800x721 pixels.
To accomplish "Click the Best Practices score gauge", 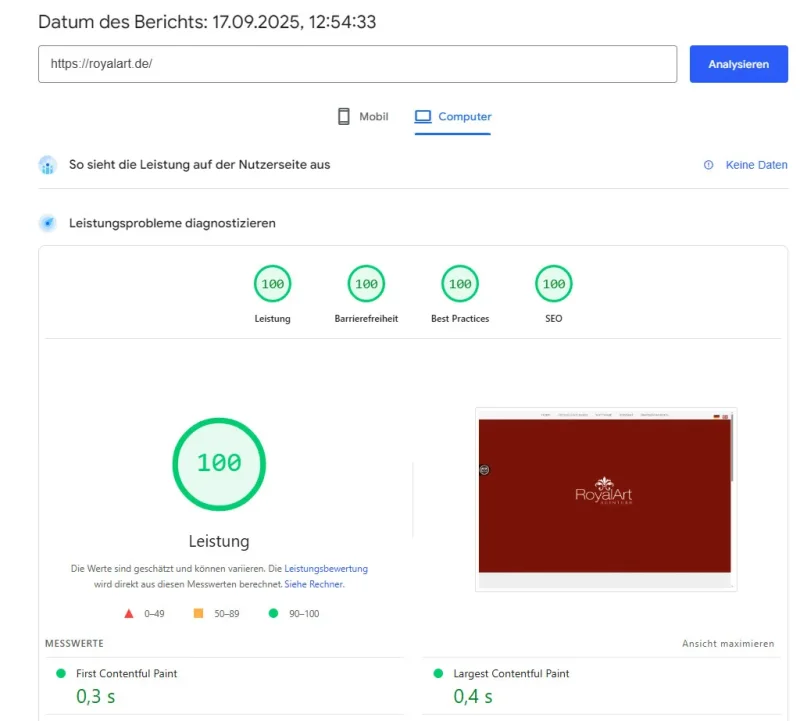I will coord(460,284).
